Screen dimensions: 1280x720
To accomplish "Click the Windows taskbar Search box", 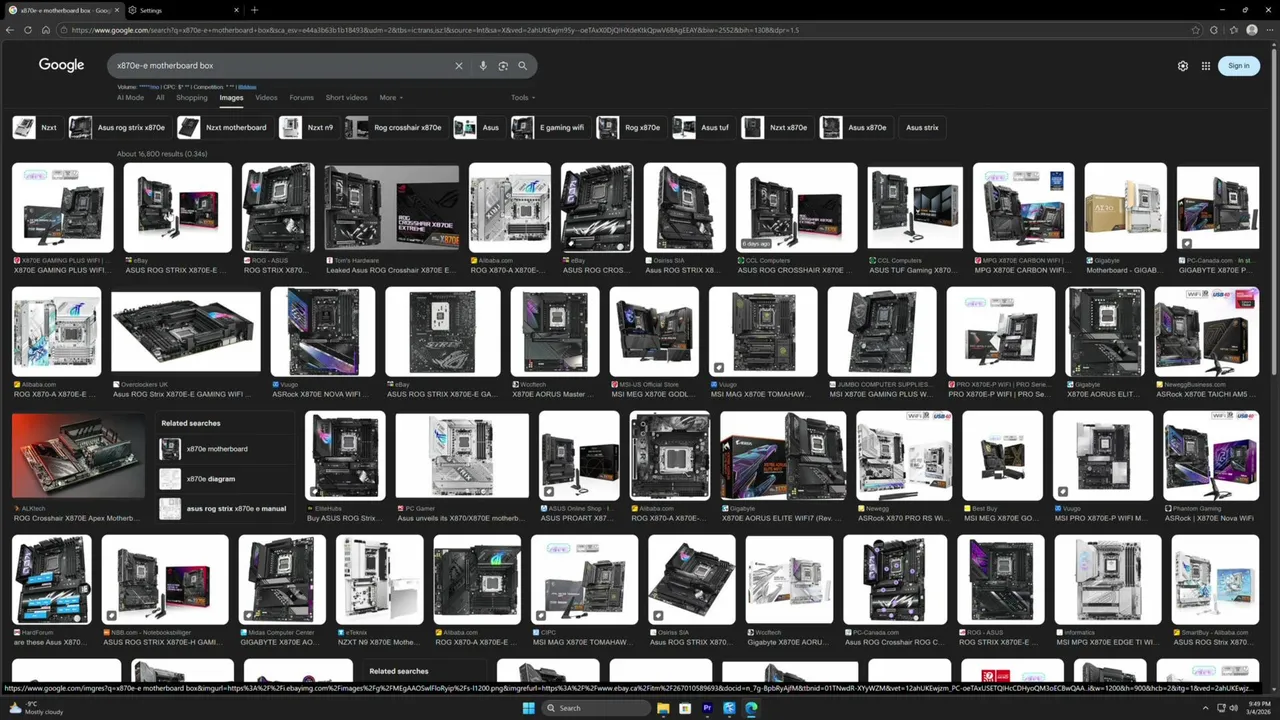I will (x=596, y=708).
